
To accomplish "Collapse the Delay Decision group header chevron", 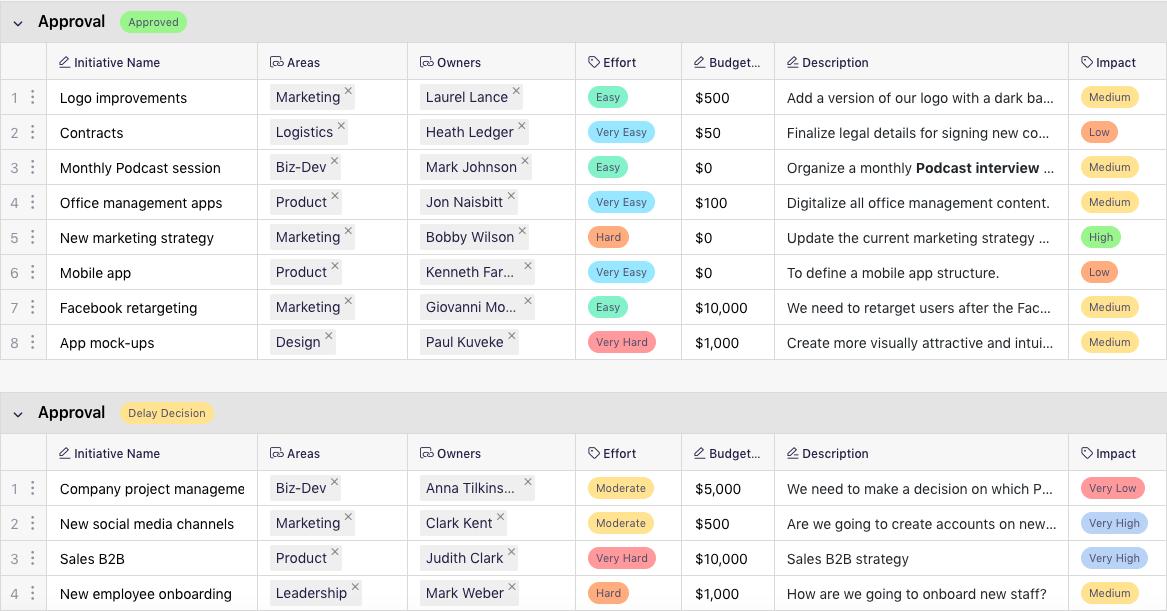I will 17,412.
